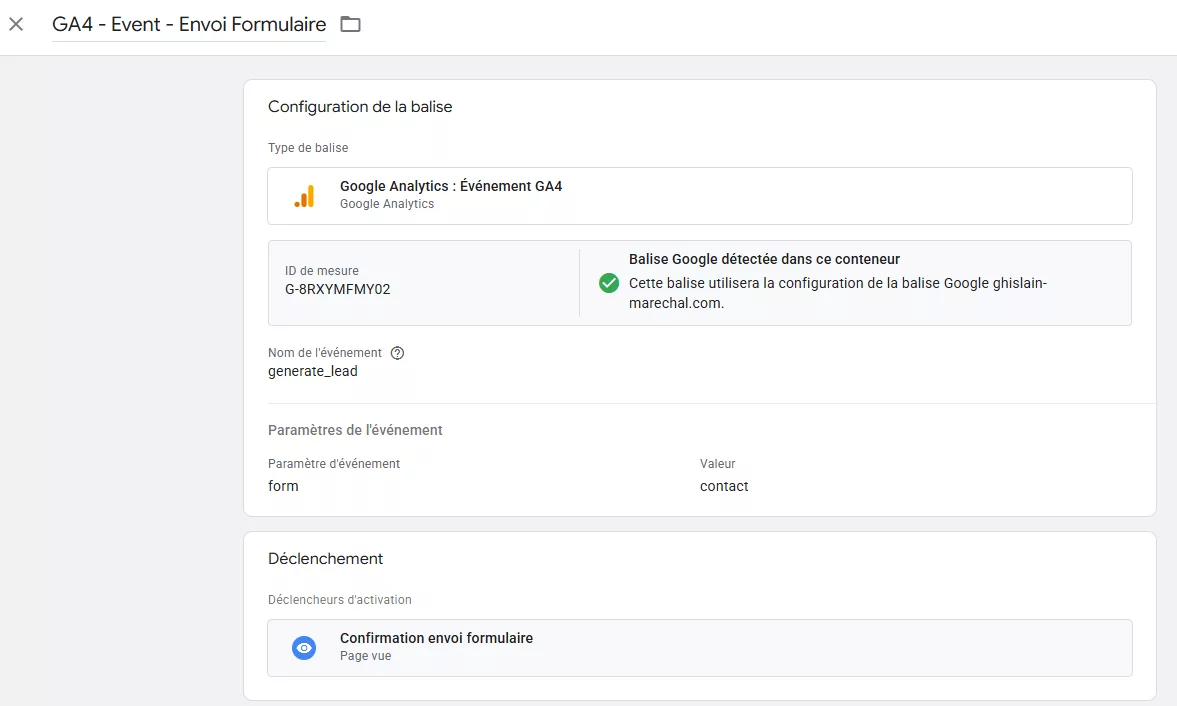Expand the Déclenchement section
Image resolution: width=1177 pixels, height=706 pixels.
325,558
